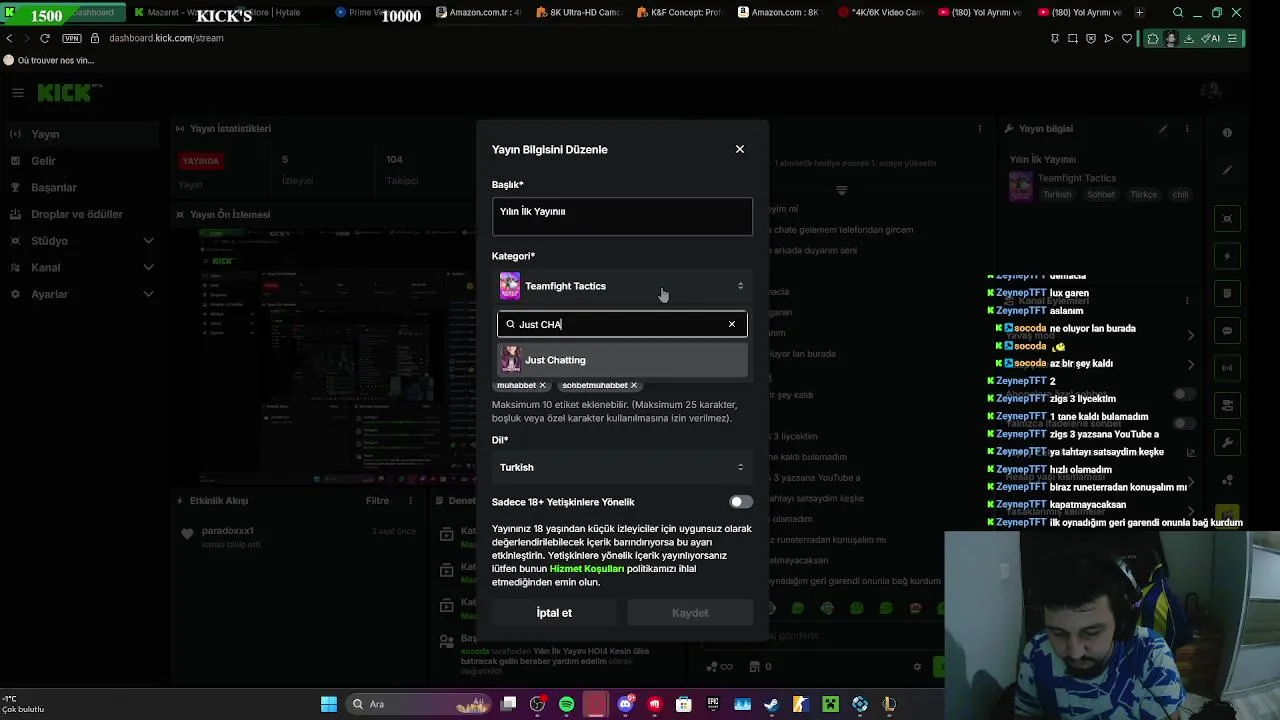Open the Gelir sidebar item
The height and width of the screenshot is (720, 1280).
(x=80, y=161)
